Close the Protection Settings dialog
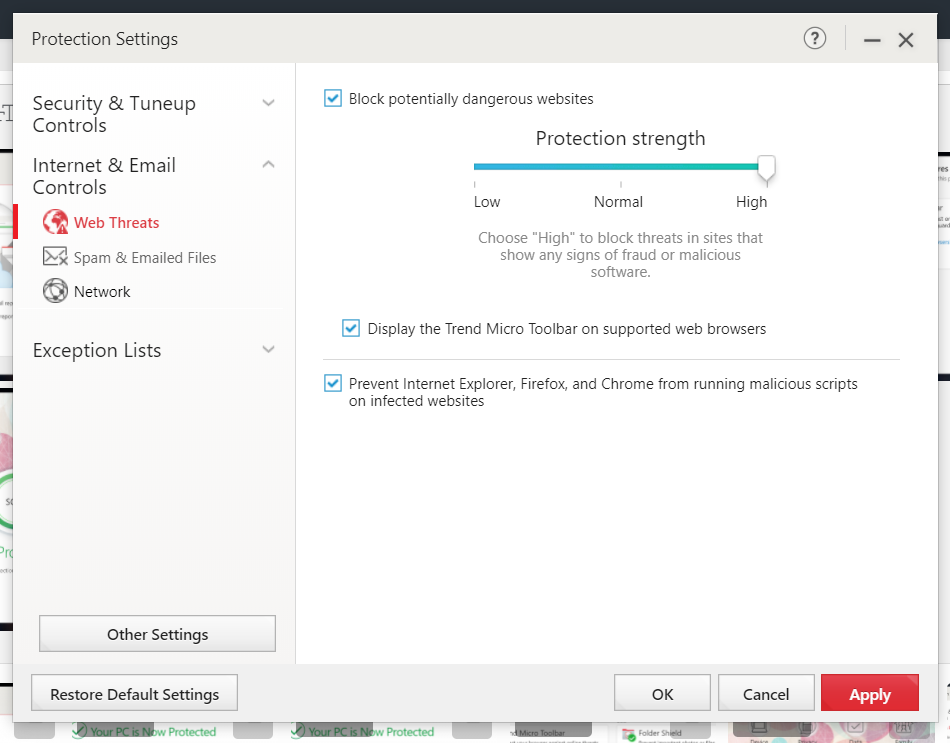 pyautogui.click(x=906, y=40)
